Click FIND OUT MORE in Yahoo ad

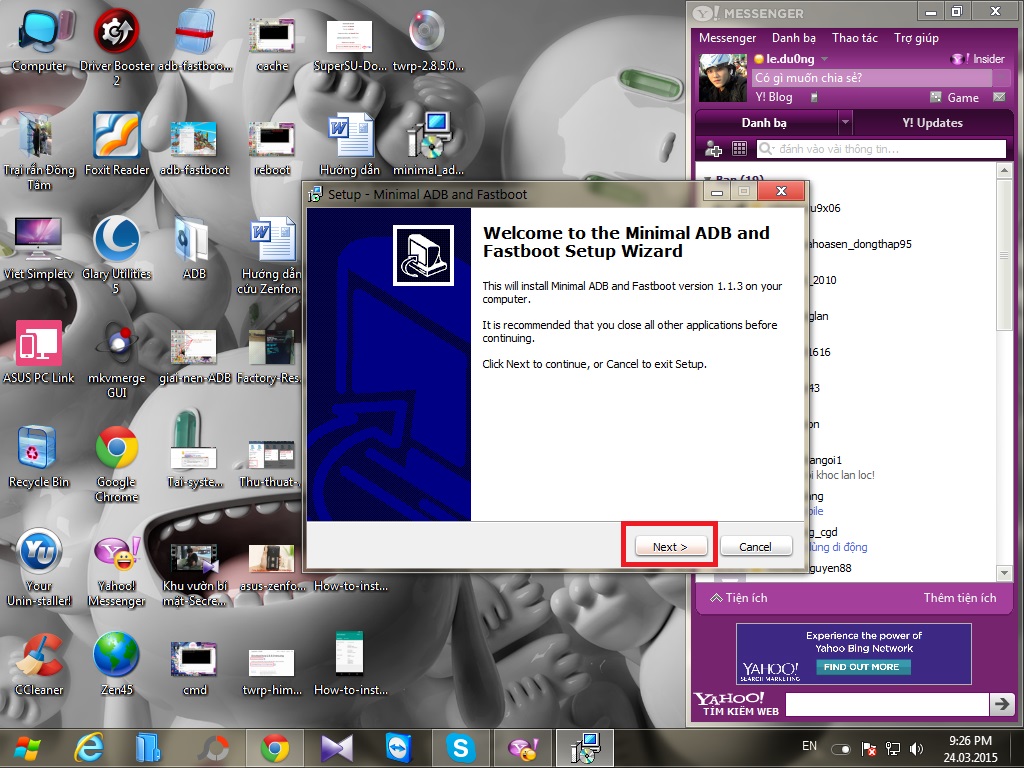click(861, 667)
